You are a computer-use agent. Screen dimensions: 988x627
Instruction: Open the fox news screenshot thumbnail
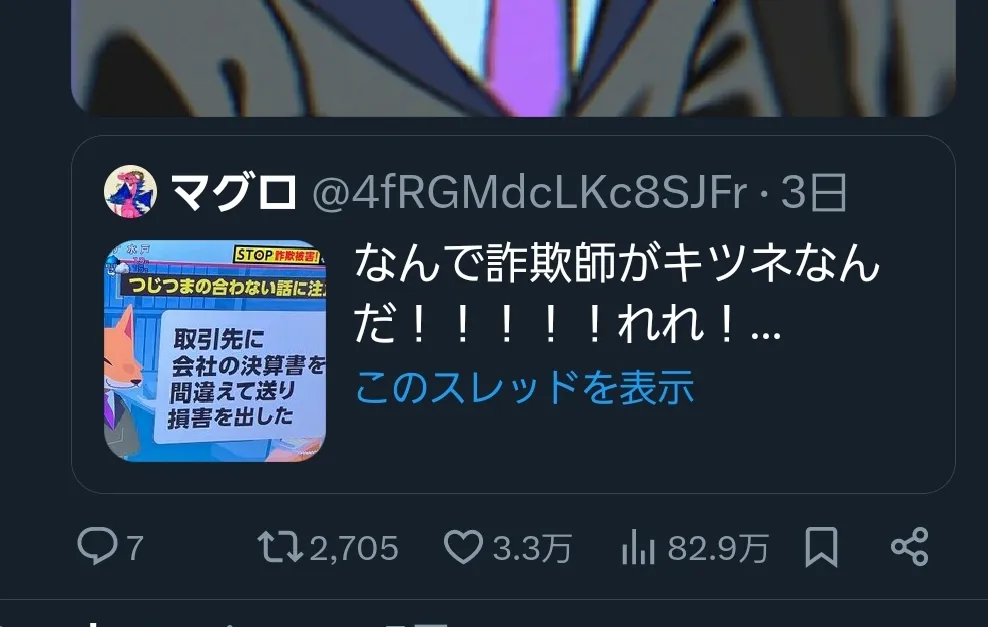click(x=215, y=351)
